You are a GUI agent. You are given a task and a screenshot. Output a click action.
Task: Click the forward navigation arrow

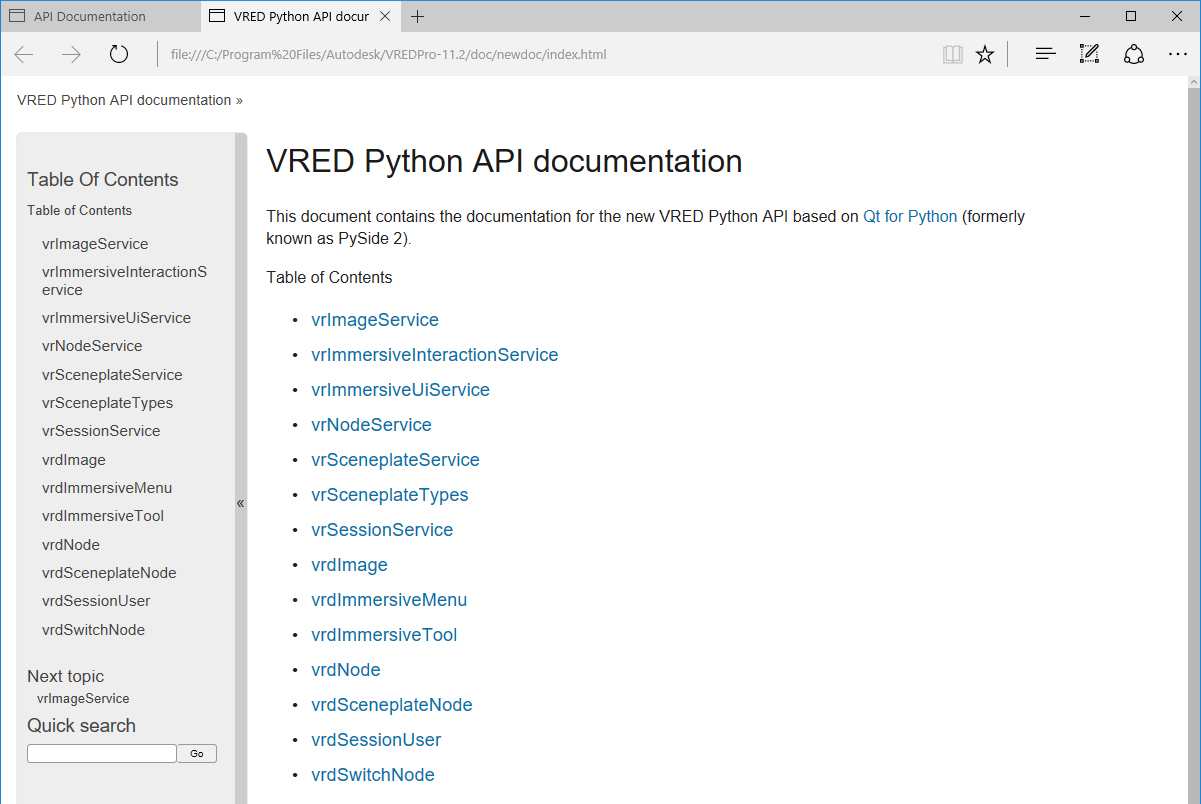(x=71, y=54)
